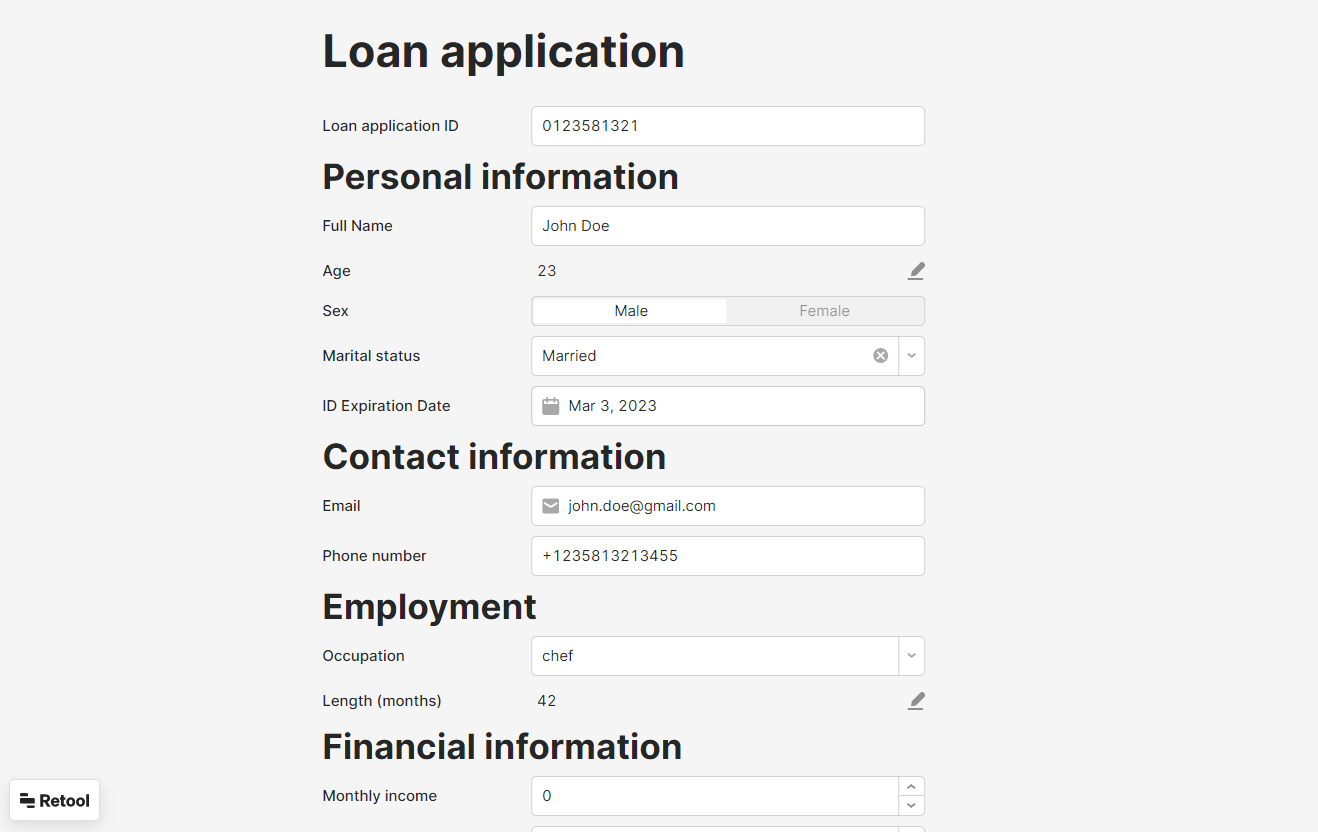Select Male in the Sex toggle
Viewport: 1318px width, 832px height.
pos(630,311)
